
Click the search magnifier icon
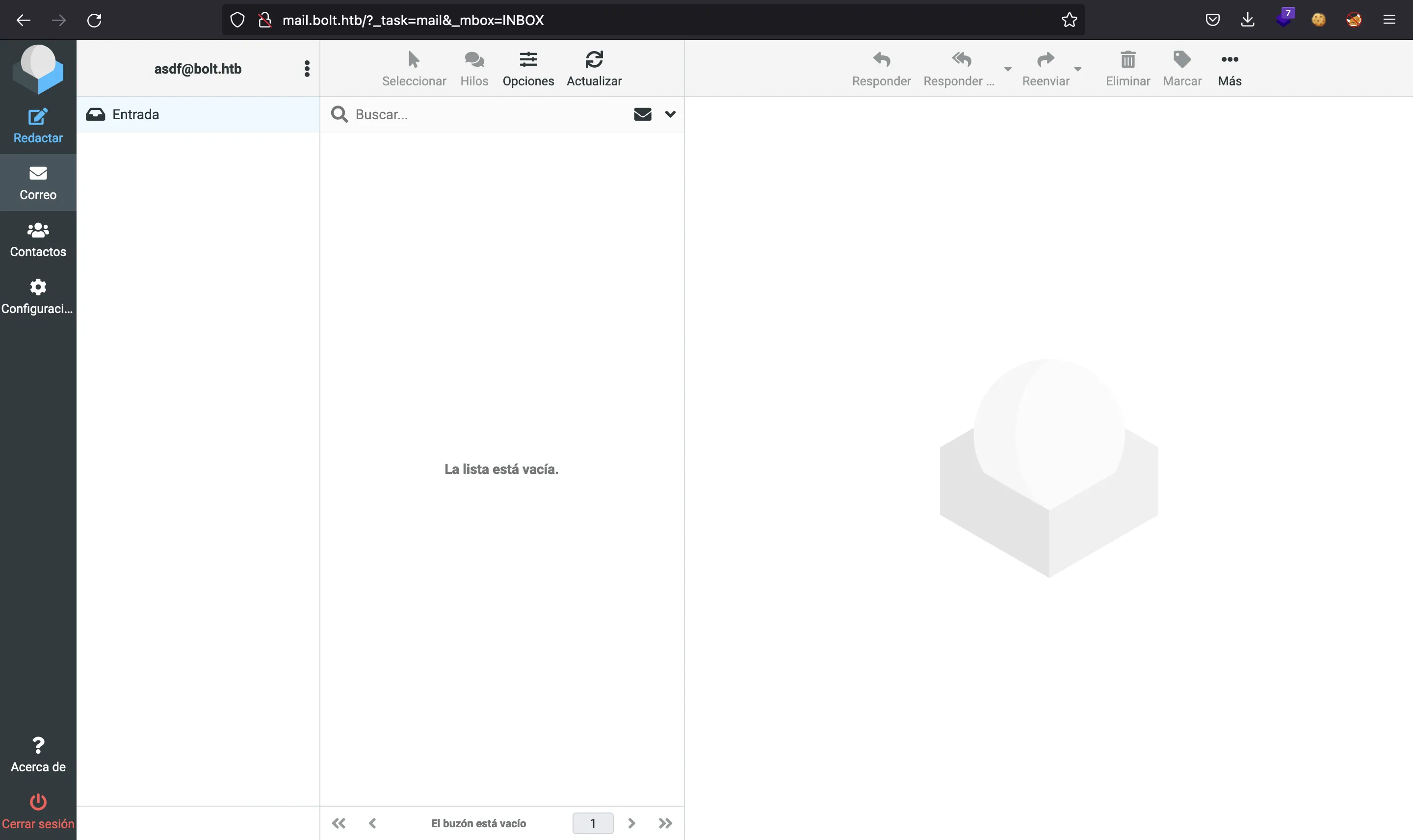pos(339,114)
